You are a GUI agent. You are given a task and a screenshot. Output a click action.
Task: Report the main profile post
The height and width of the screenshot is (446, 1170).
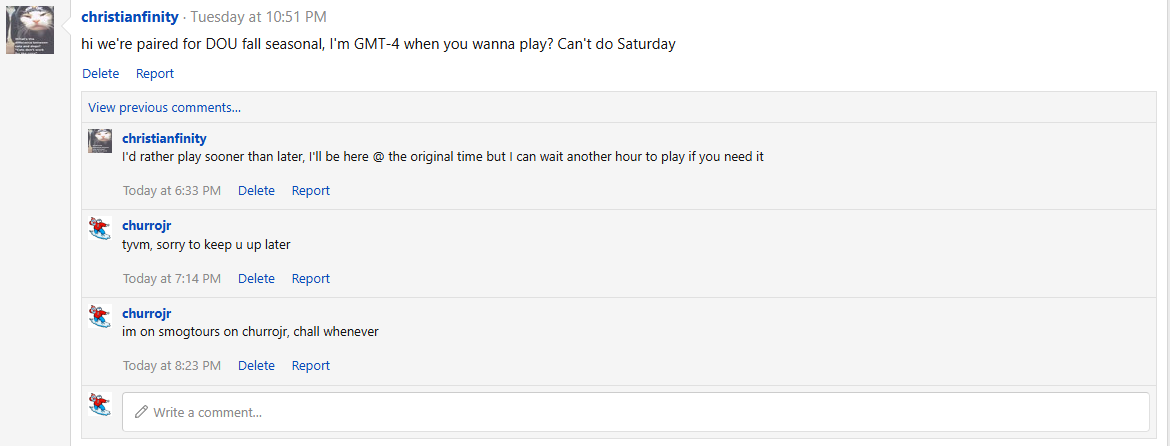pyautogui.click(x=154, y=73)
